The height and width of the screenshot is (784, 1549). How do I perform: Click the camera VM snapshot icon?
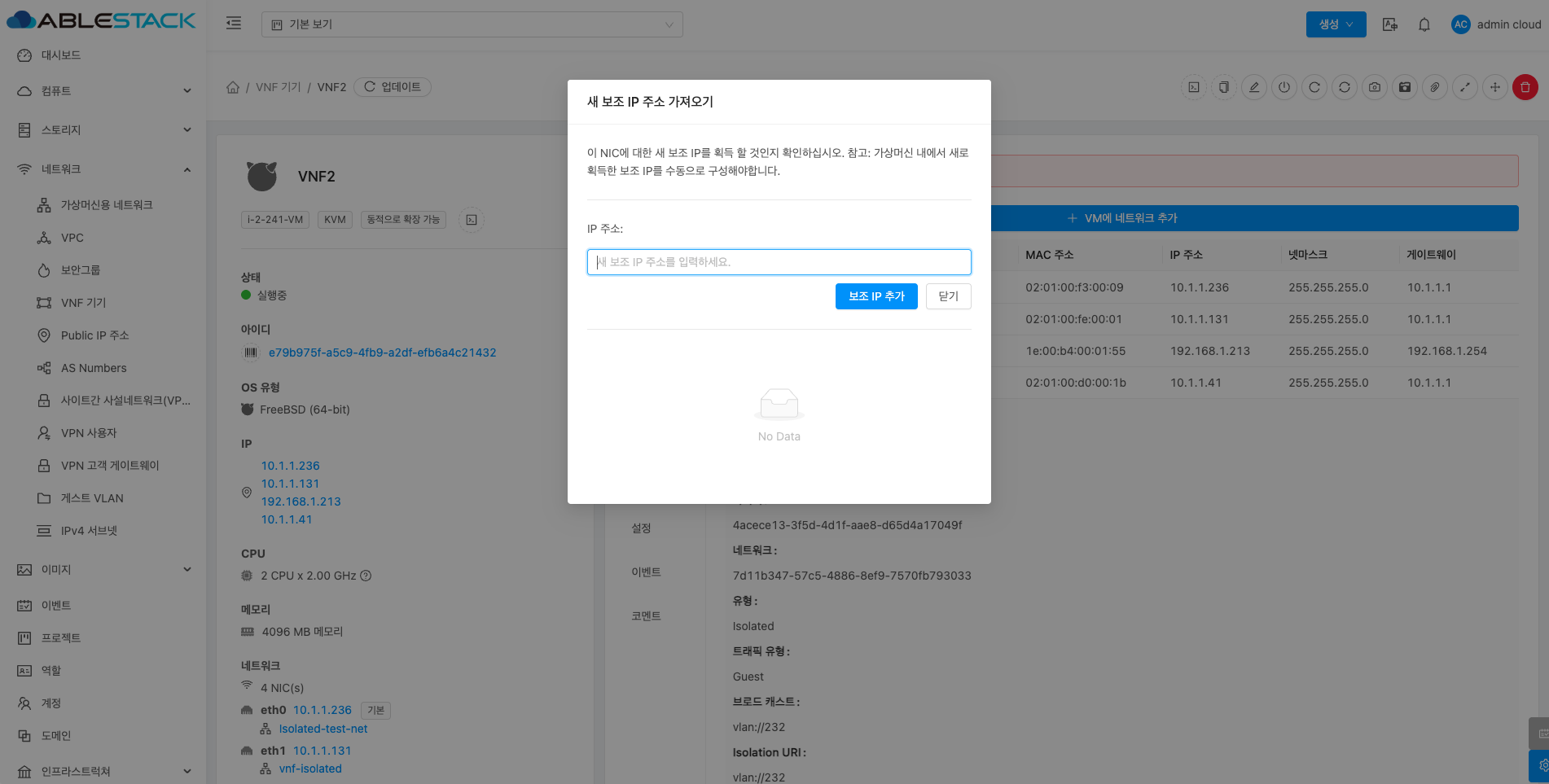pos(1375,87)
